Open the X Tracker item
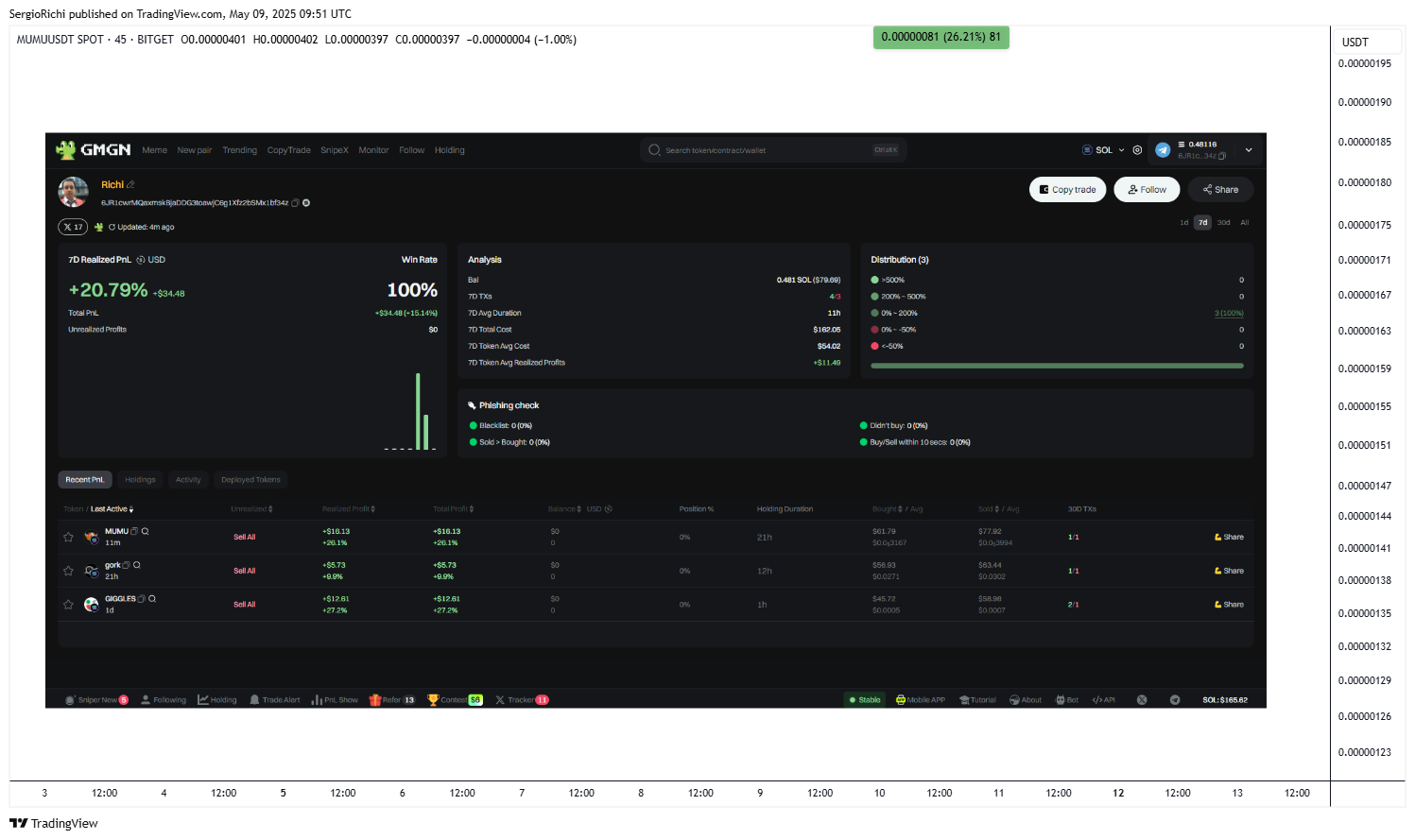The height and width of the screenshot is (840, 1415). coord(522,700)
